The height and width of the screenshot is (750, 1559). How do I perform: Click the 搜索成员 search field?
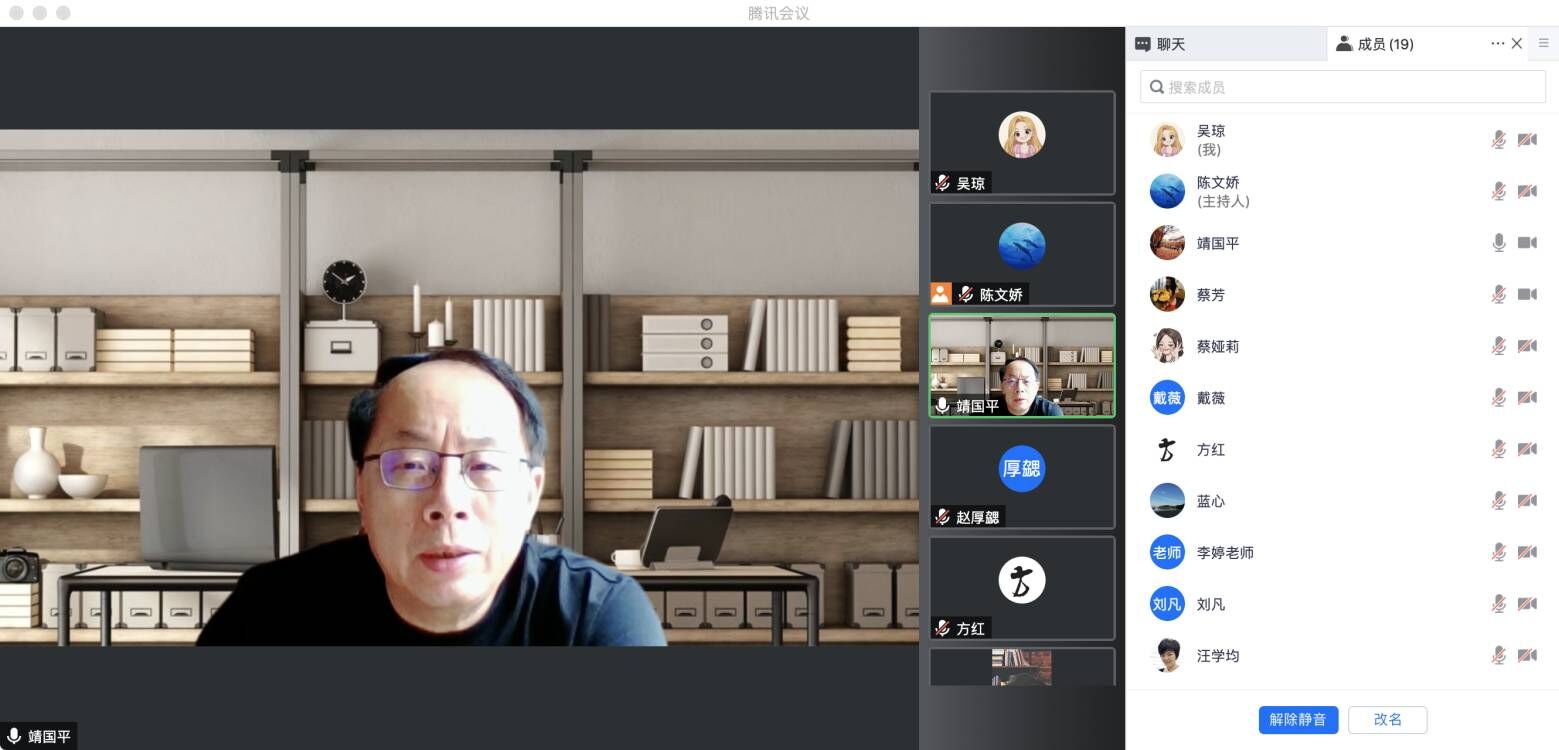pos(1342,87)
